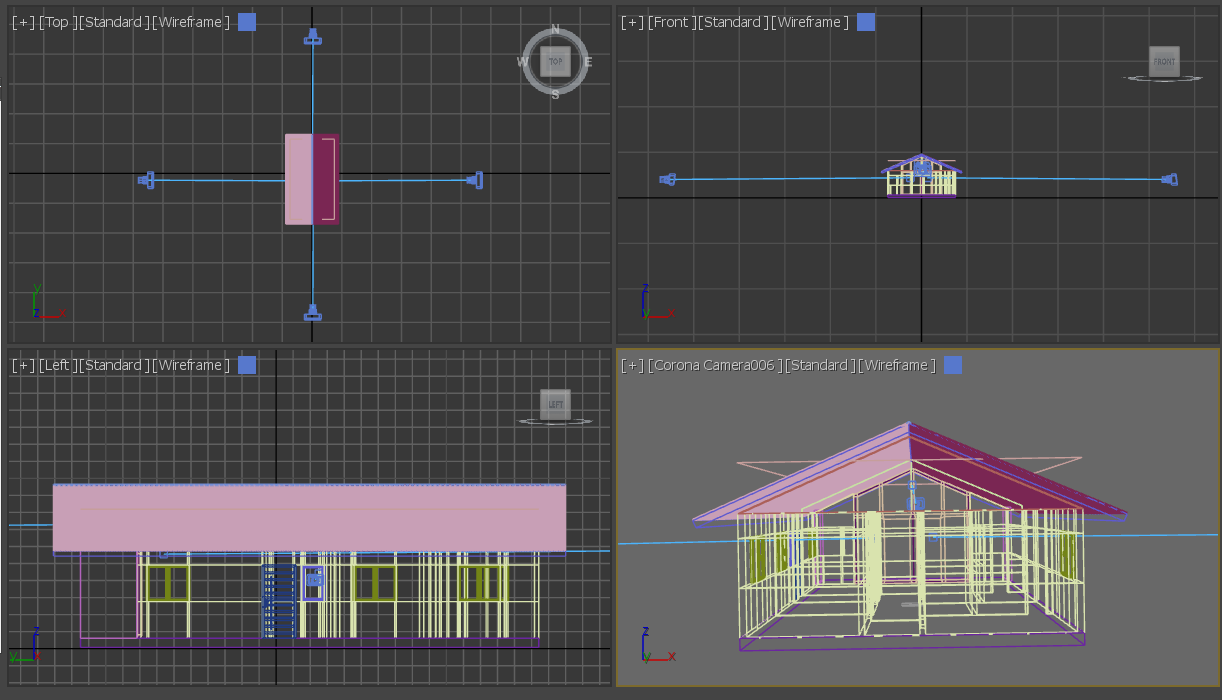This screenshot has height=700, width=1222.
Task: Click the E compass letter on Top ViewCube
Action: click(x=588, y=62)
